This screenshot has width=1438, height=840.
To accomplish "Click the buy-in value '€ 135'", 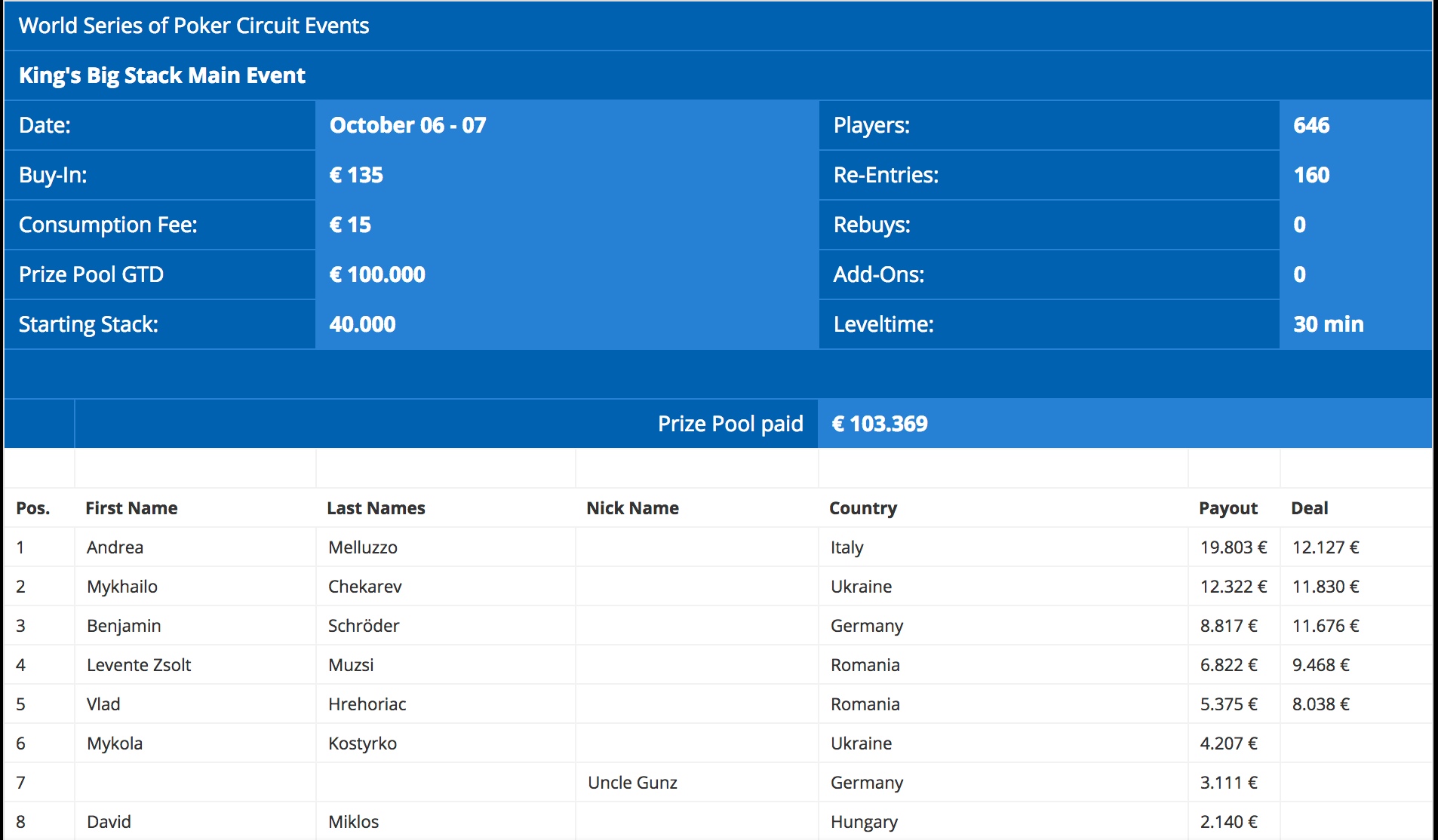I will [x=356, y=175].
